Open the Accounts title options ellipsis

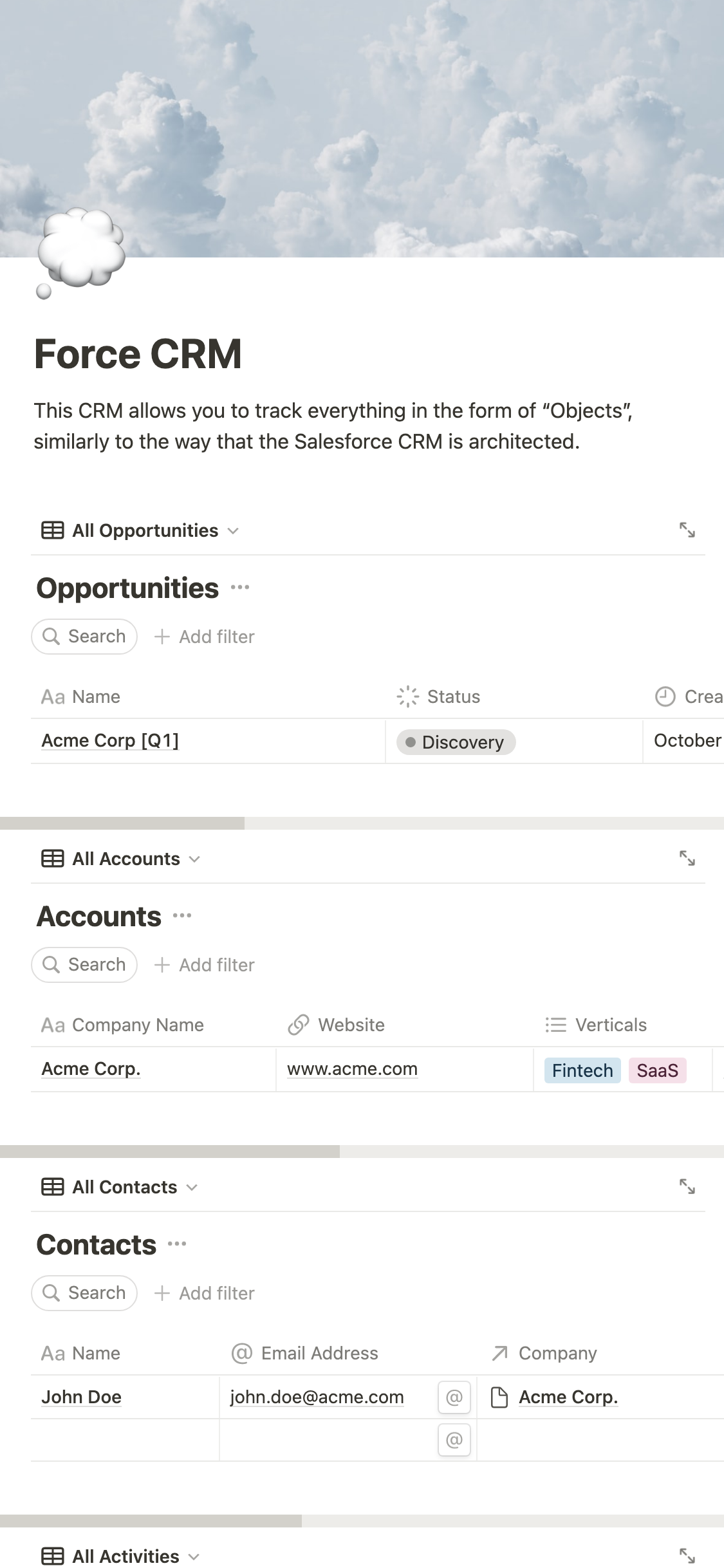click(182, 916)
